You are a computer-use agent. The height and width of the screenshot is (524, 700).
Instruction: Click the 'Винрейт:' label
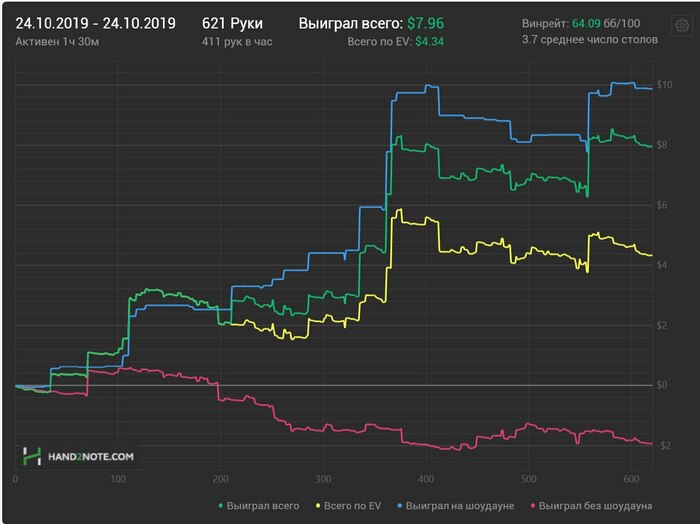pos(545,23)
